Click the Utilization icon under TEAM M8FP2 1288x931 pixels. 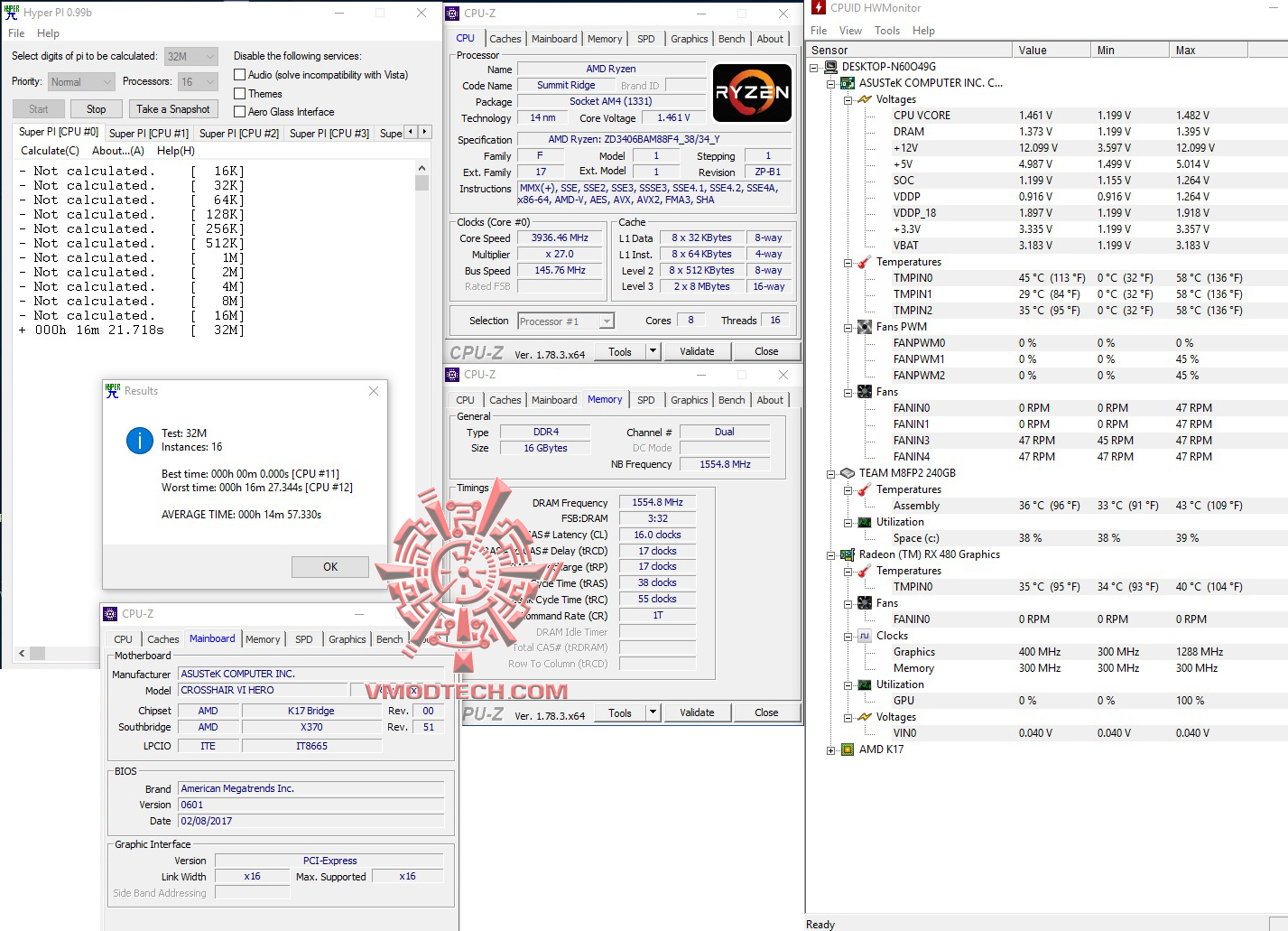point(864,521)
